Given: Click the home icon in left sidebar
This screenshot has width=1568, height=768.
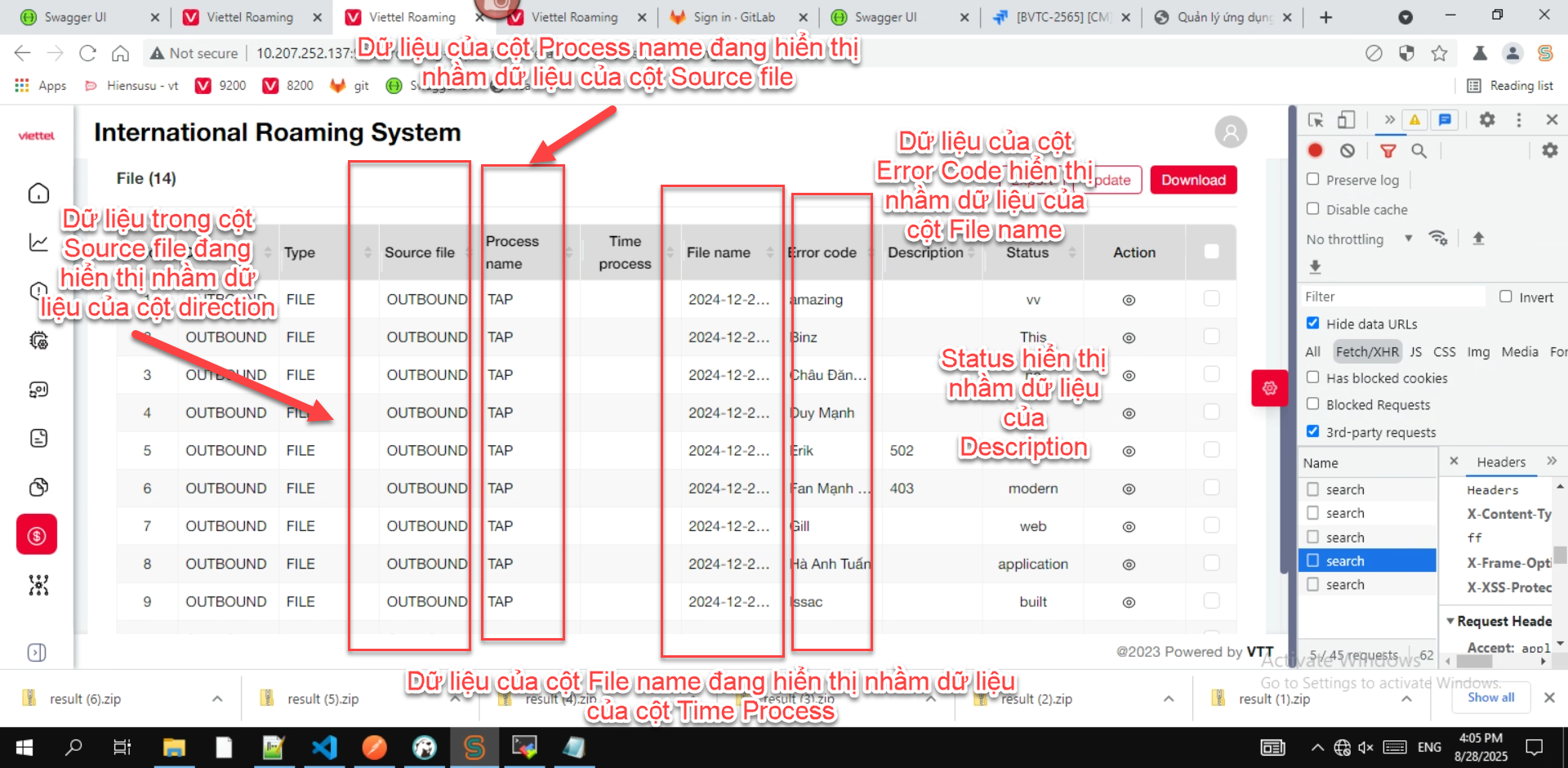Looking at the screenshot, I should click(38, 194).
